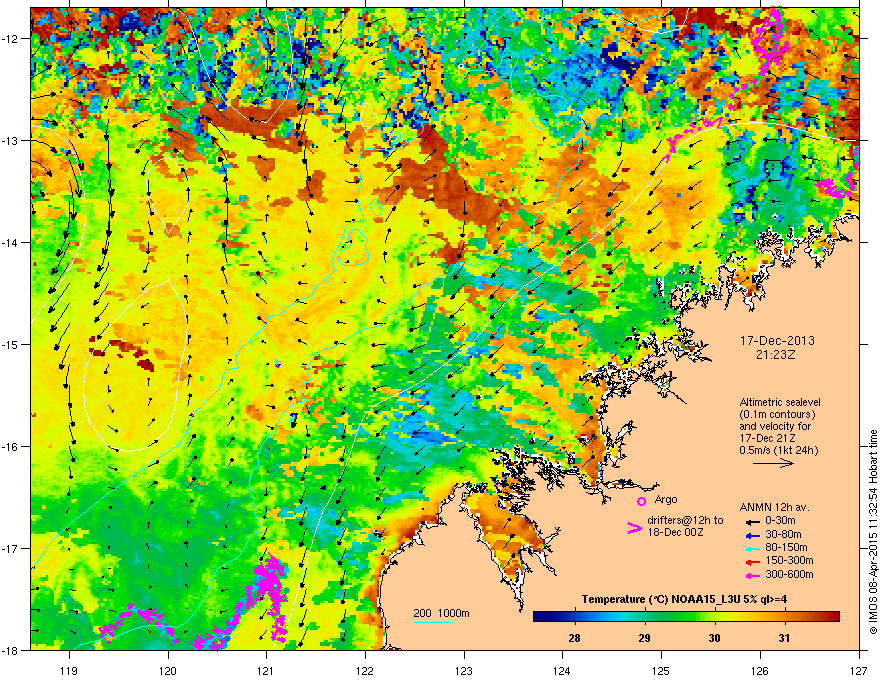The height and width of the screenshot is (680, 880).
Task: Click the longitude axis label 125
Action: (x=661, y=670)
